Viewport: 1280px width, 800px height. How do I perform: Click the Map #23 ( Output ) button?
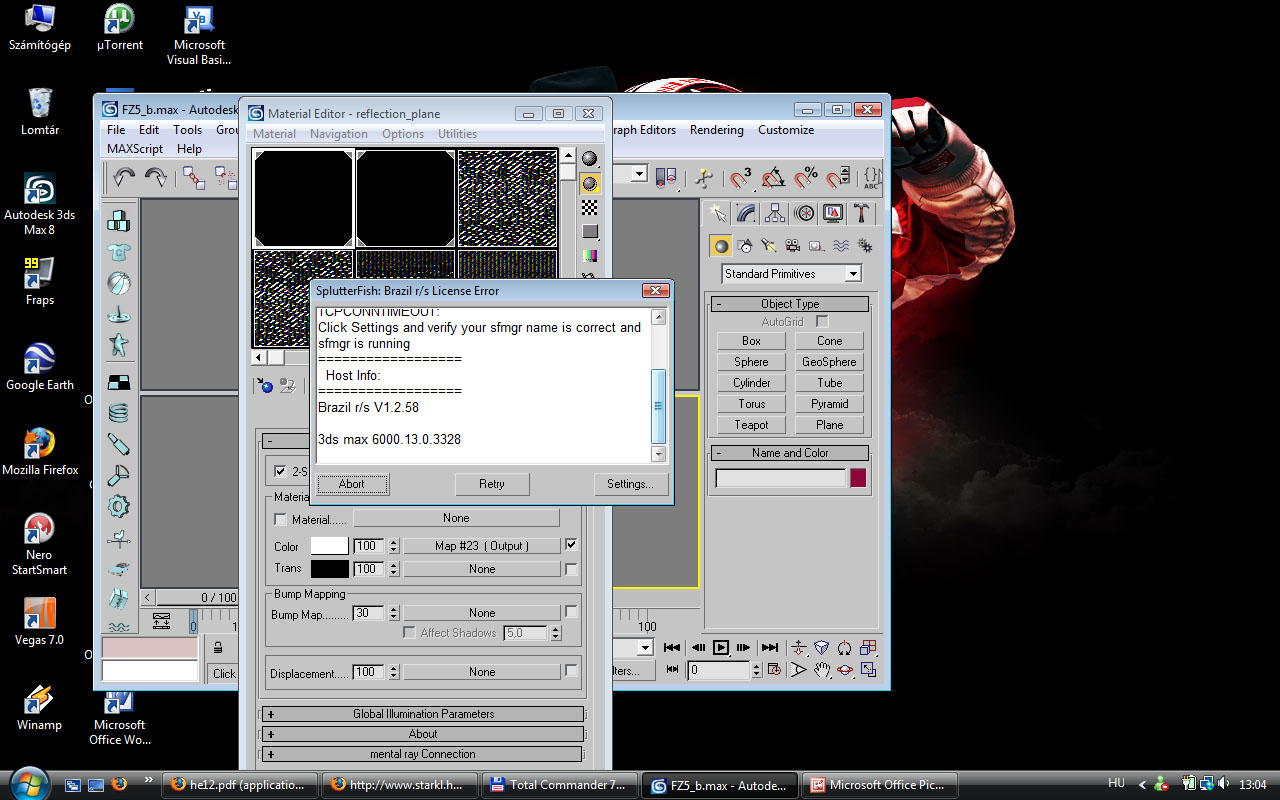[x=482, y=546]
